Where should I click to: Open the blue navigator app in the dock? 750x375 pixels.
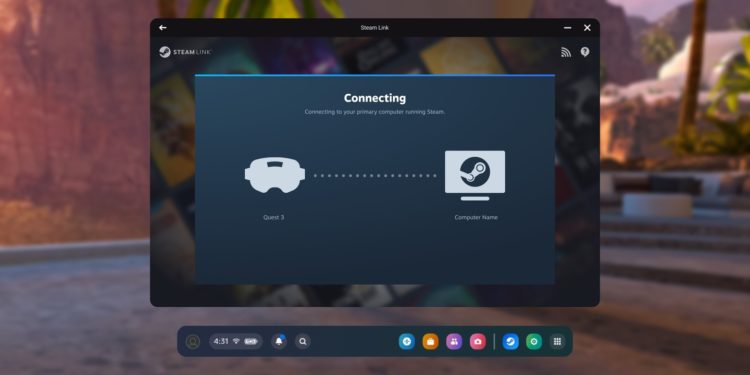(407, 342)
